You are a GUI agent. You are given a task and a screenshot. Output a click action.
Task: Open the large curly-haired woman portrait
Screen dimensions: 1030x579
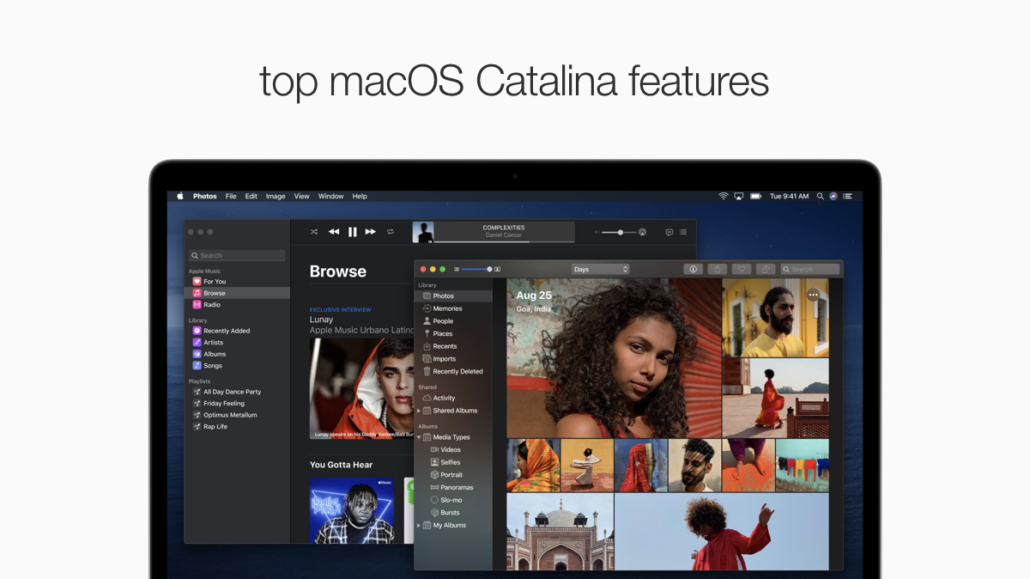tap(614, 358)
